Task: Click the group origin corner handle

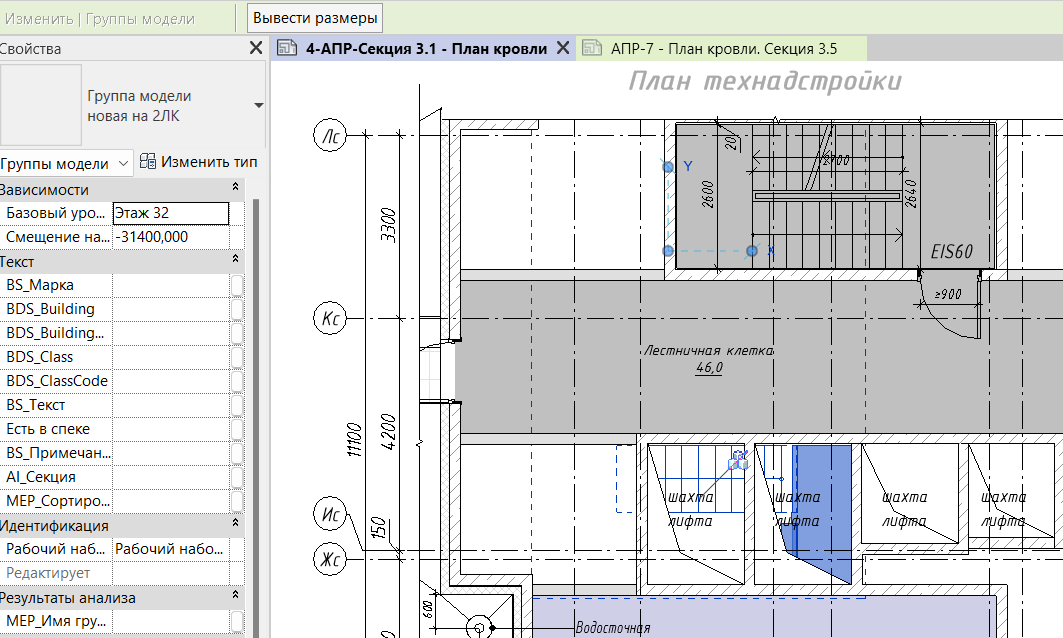Action: [668, 251]
